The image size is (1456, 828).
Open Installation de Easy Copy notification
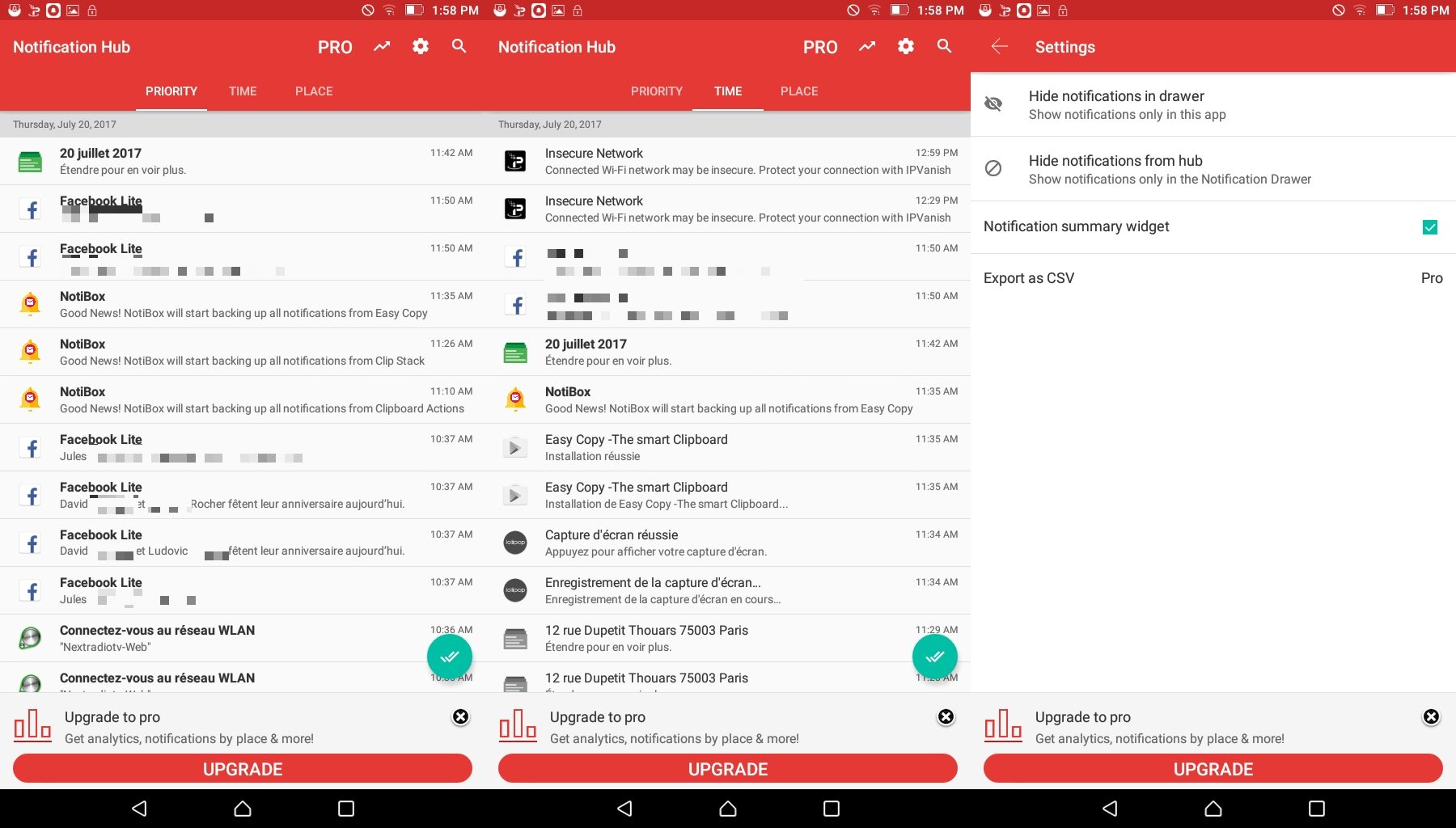tap(728, 495)
